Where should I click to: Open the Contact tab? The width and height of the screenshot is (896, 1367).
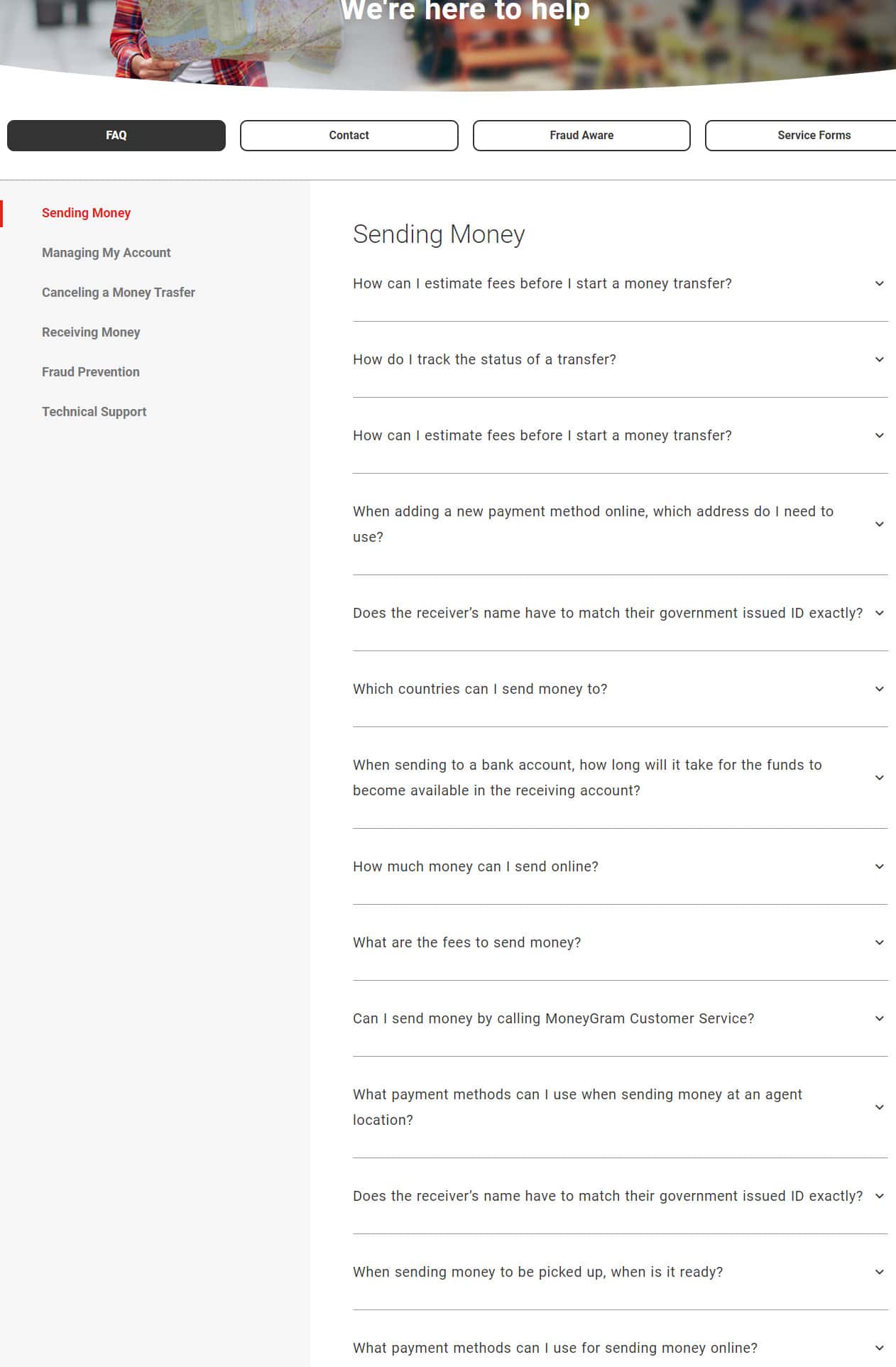pos(349,136)
